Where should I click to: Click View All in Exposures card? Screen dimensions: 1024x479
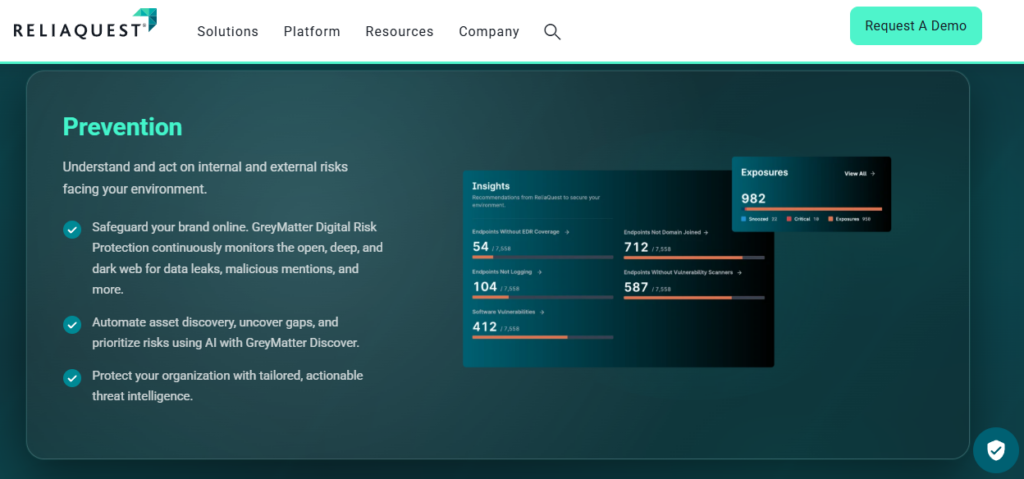(x=859, y=174)
